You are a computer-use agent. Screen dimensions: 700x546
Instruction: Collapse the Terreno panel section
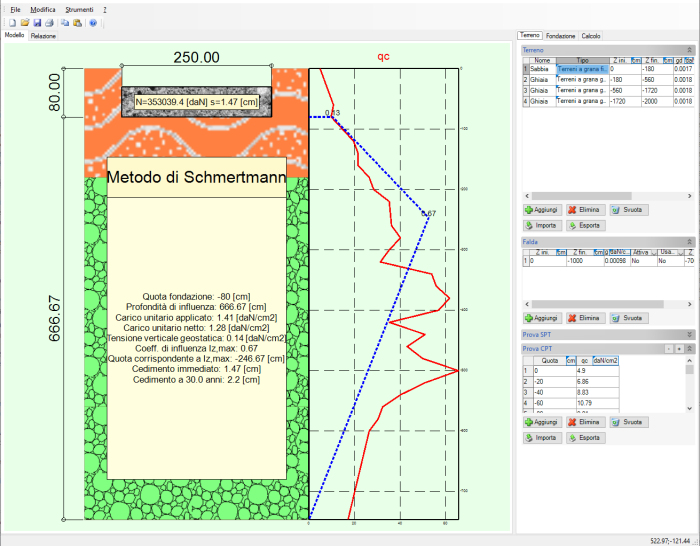pyautogui.click(x=689, y=49)
